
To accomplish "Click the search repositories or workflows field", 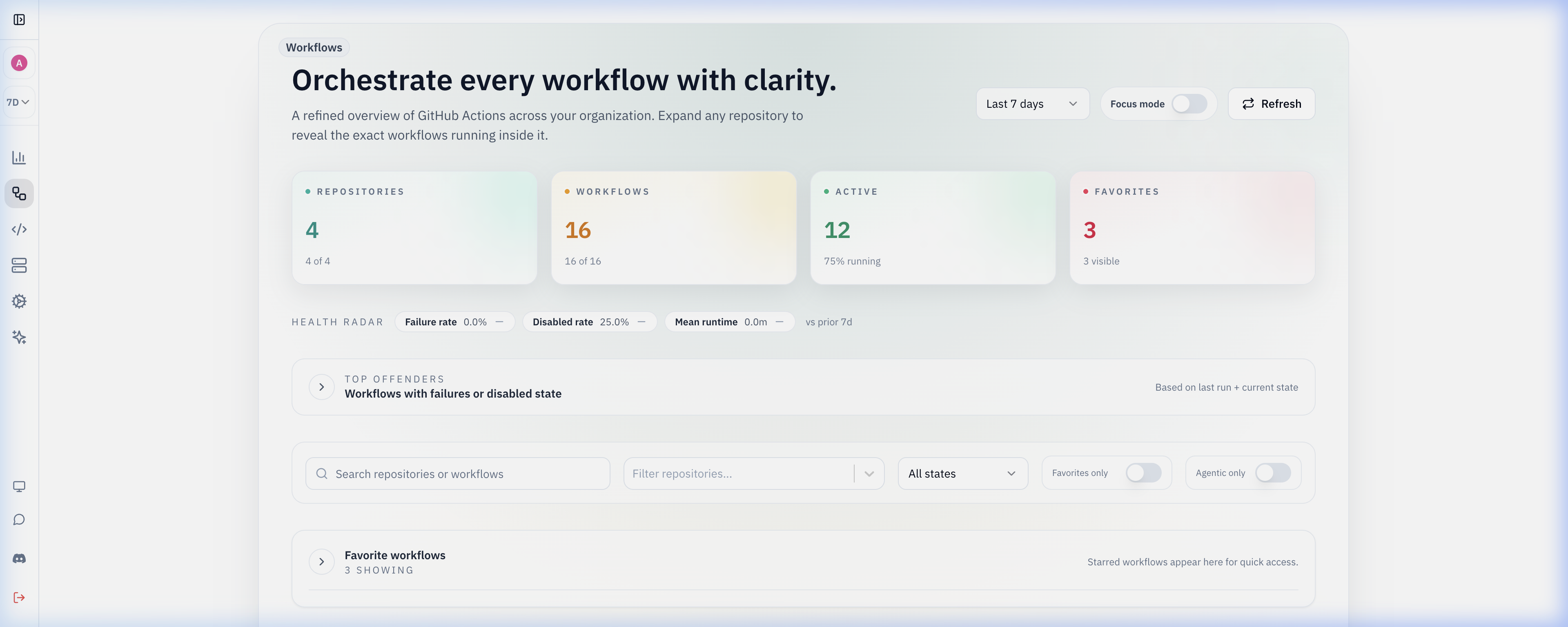I will pyautogui.click(x=457, y=473).
